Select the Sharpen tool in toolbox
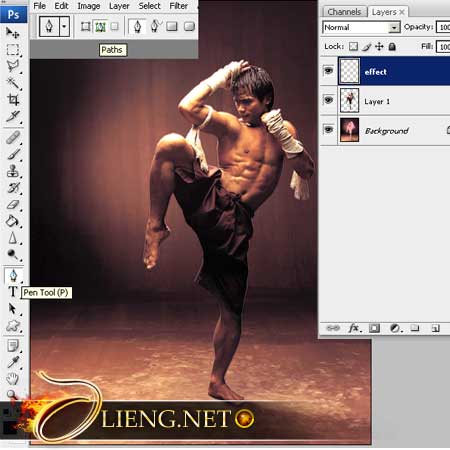 [13, 238]
